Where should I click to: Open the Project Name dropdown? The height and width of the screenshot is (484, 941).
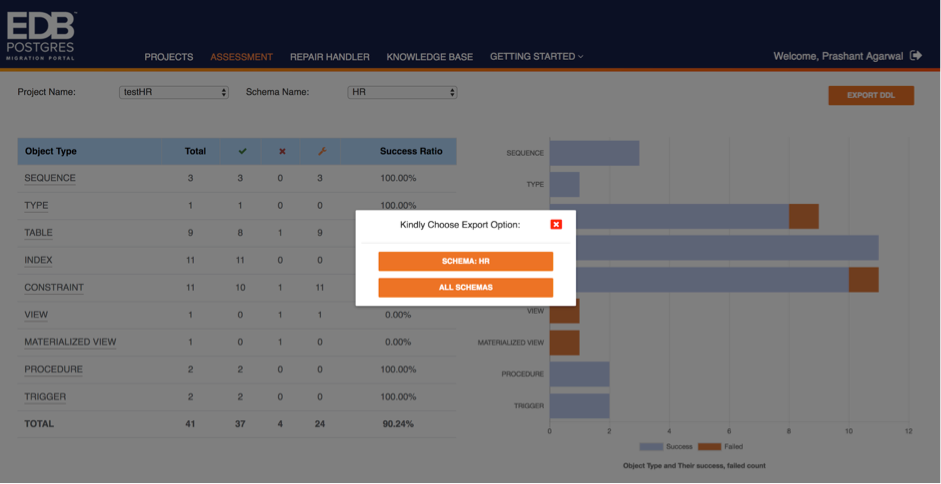[174, 92]
